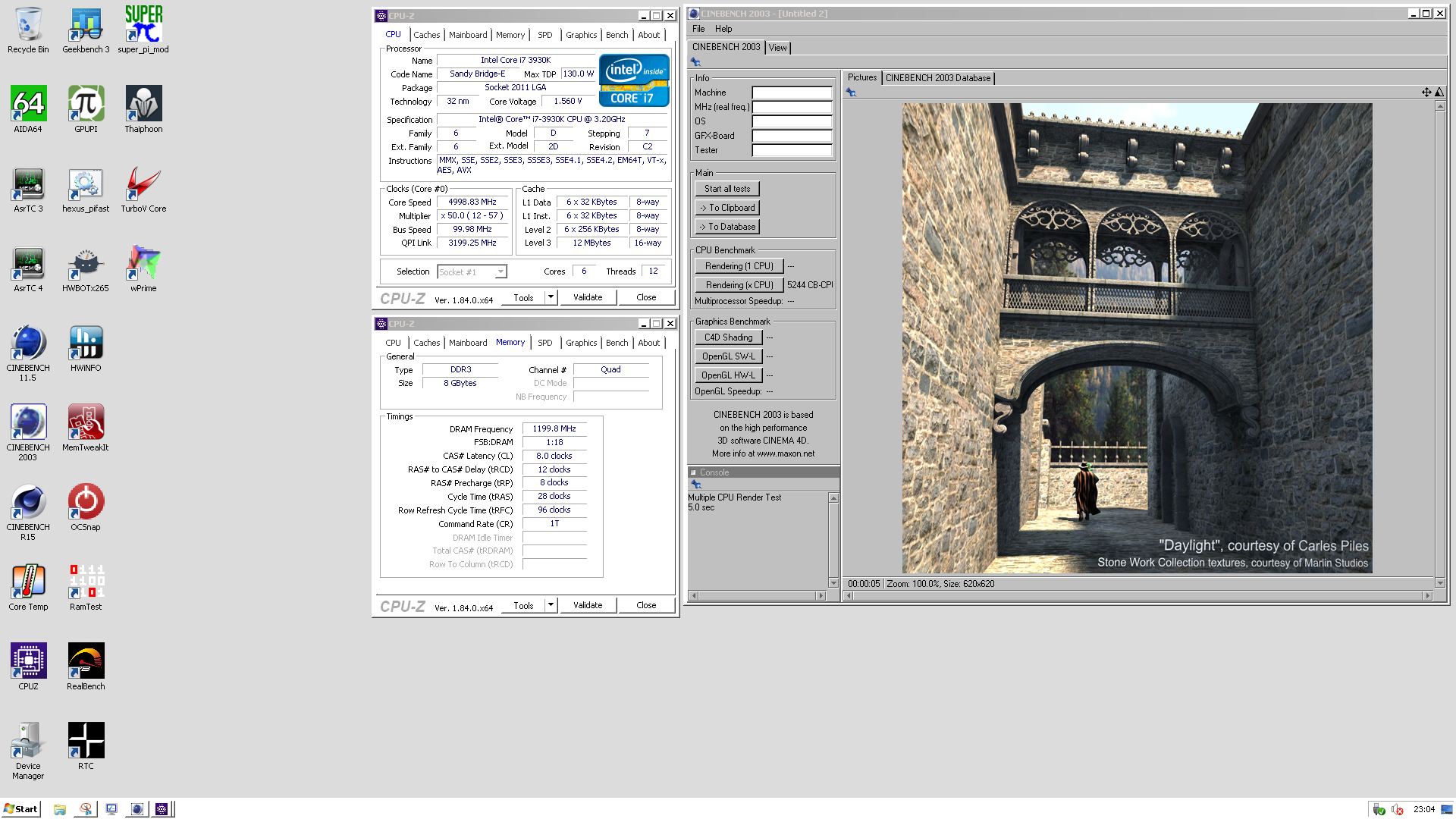Viewport: 1456px width, 819px height.
Task: Click the console horizontal scrollbar
Action: [x=757, y=596]
